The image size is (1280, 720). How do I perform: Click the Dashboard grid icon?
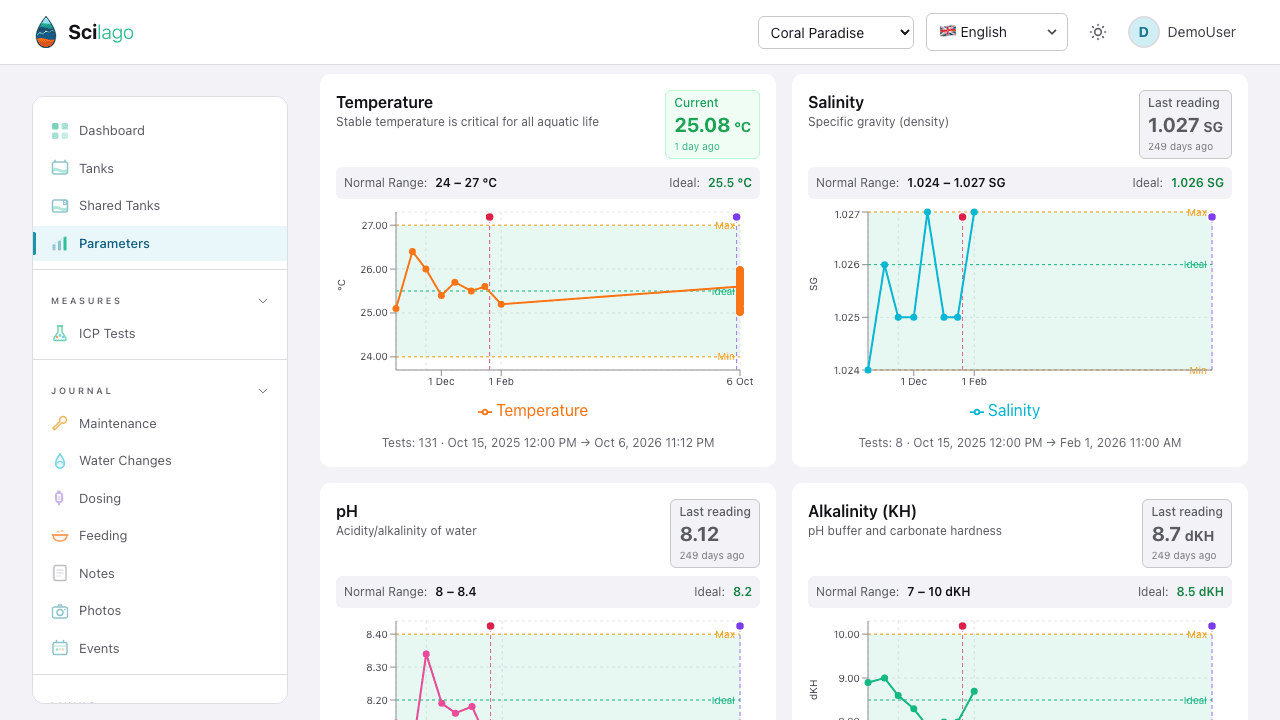click(x=60, y=131)
